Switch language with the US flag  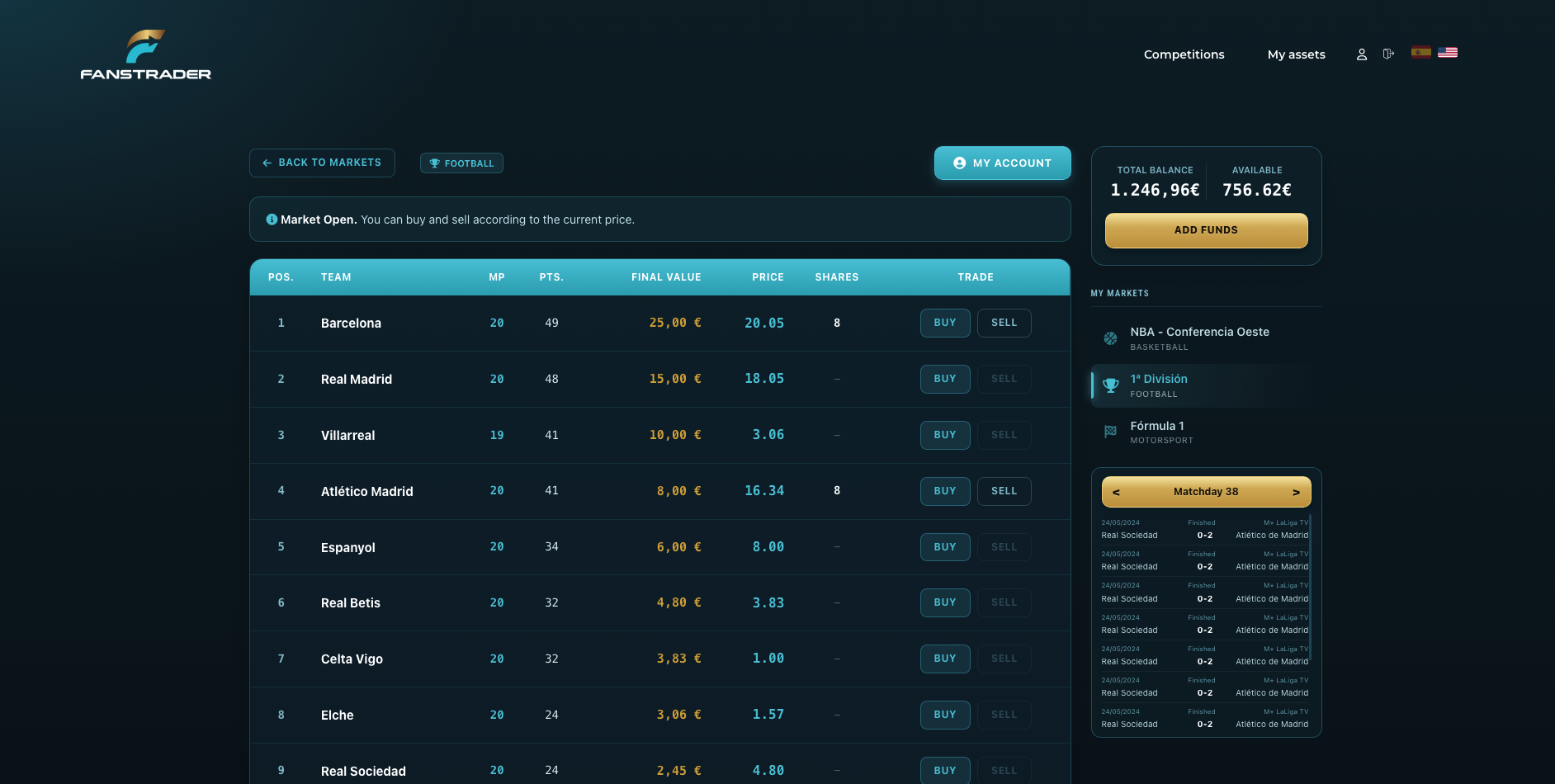(1448, 53)
